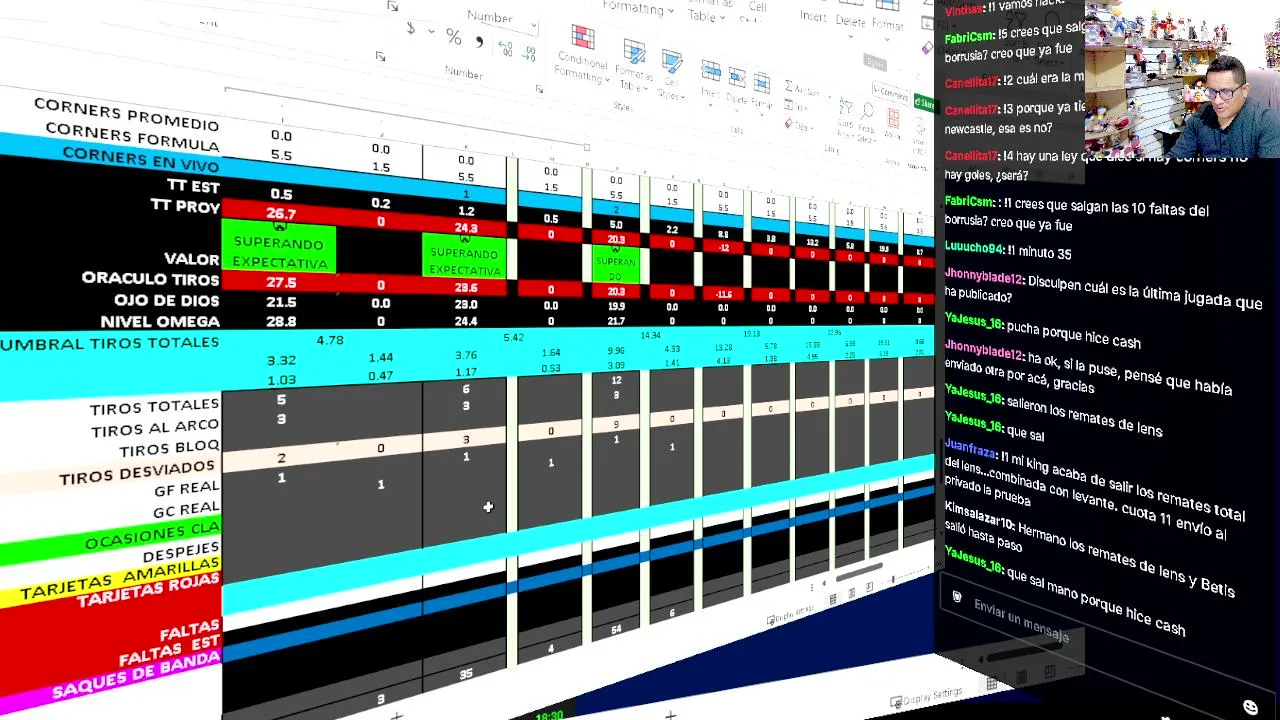Select the 'NIVEL OMEGA' row label
Screen dimensions: 1280x720
pos(160,322)
